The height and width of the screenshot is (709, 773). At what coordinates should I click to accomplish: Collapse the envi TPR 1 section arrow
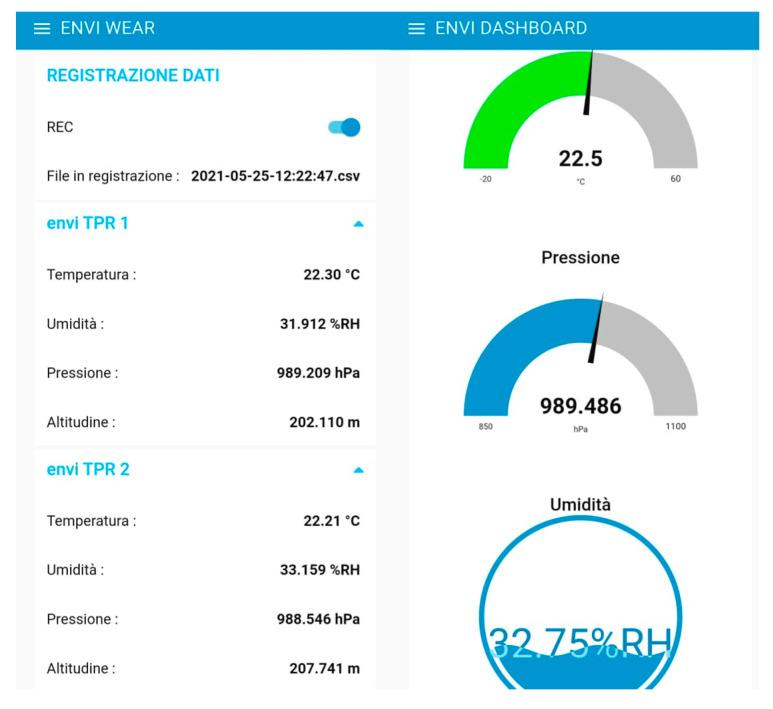[x=358, y=224]
